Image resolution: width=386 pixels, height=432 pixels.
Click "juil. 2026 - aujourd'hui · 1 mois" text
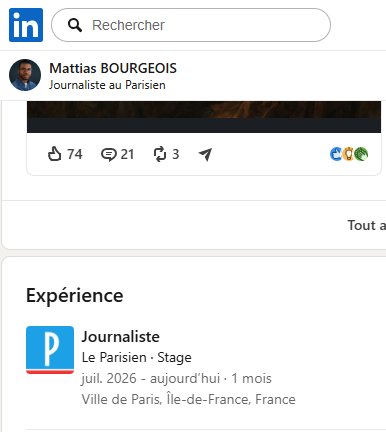(x=177, y=379)
